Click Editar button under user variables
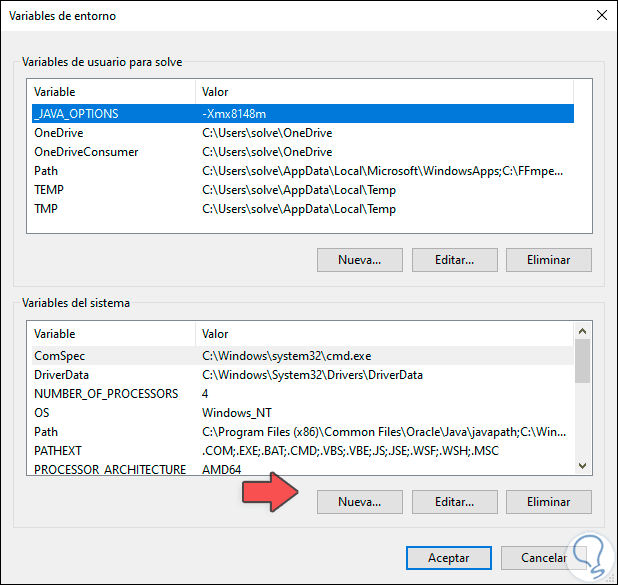Image resolution: width=618 pixels, height=585 pixels. [454, 260]
